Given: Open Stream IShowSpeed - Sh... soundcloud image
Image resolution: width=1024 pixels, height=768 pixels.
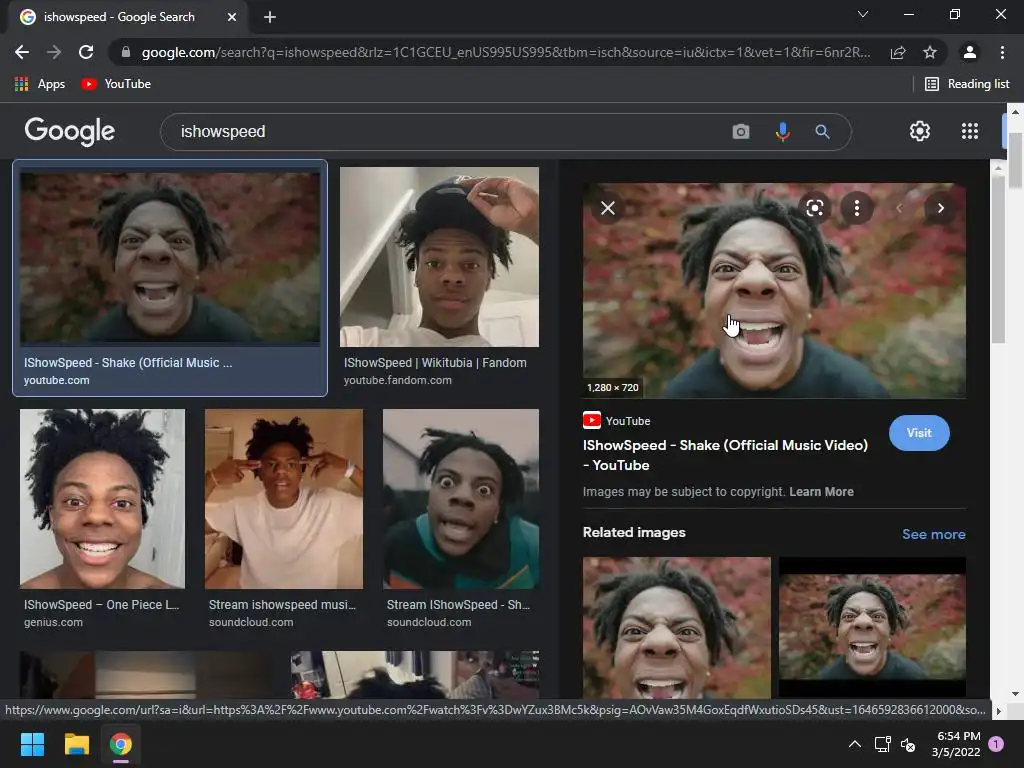Looking at the screenshot, I should tap(461, 499).
